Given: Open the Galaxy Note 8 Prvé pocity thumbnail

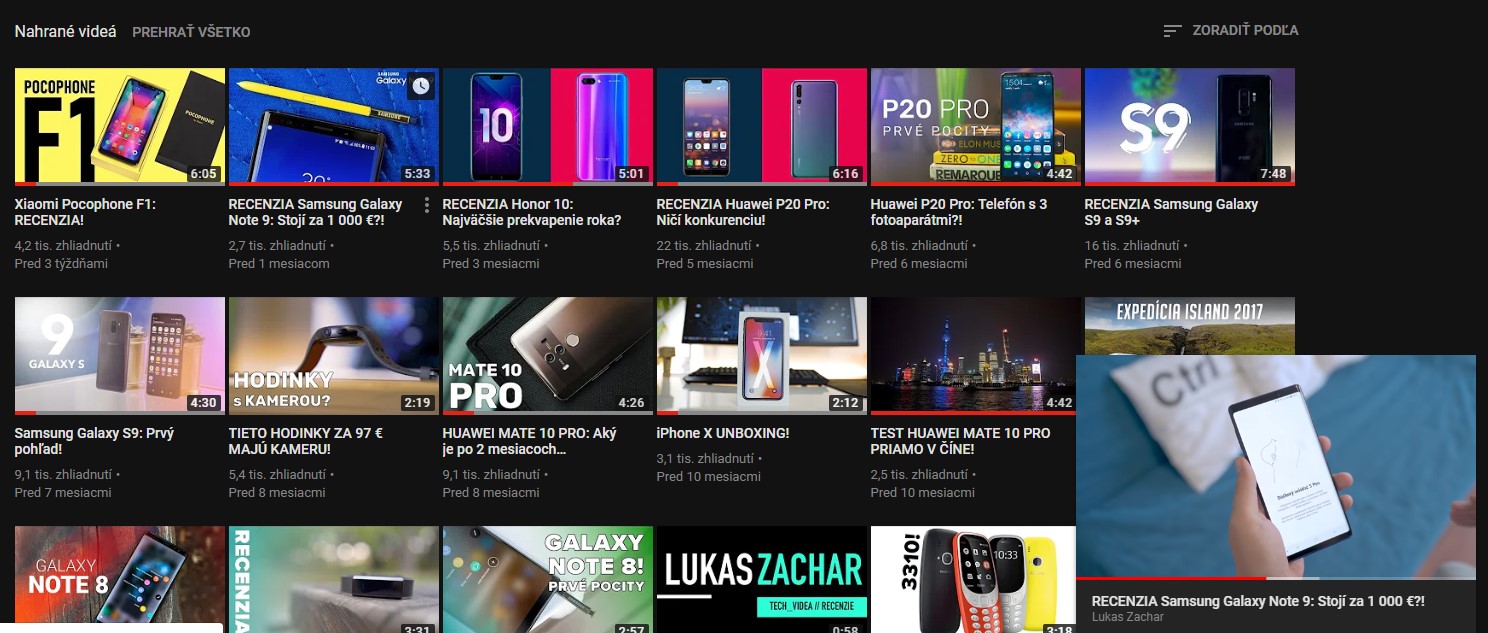Looking at the screenshot, I should click(548, 579).
